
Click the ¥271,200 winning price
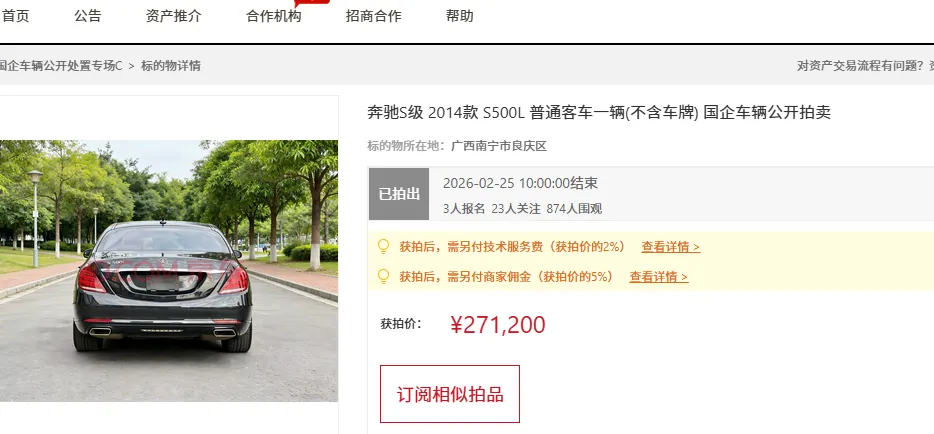(497, 324)
